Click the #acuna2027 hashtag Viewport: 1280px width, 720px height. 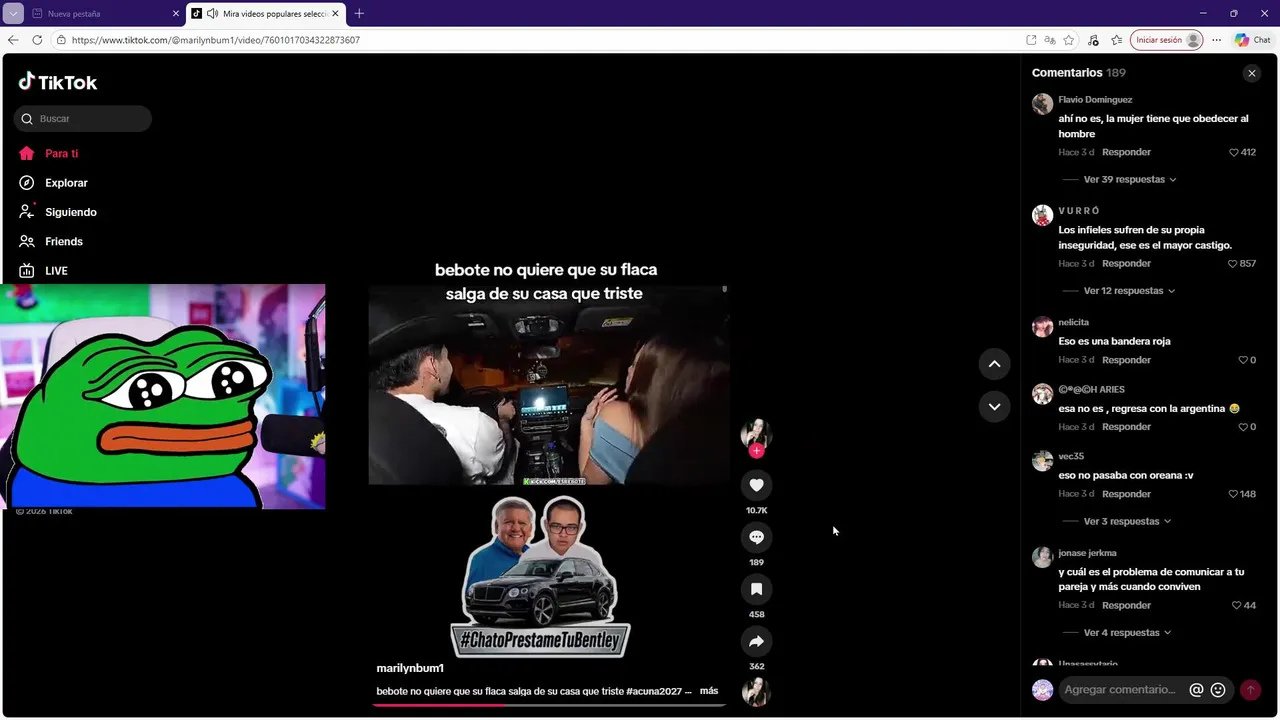pyautogui.click(x=653, y=691)
